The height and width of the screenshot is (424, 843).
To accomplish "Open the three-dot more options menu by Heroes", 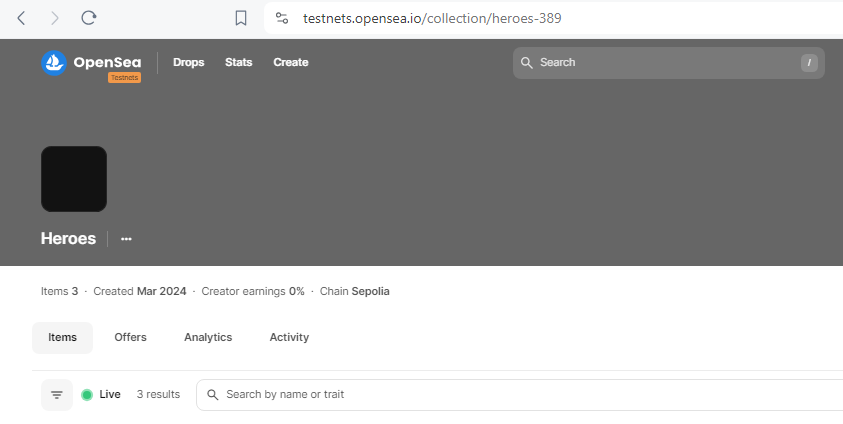I will click(x=126, y=239).
